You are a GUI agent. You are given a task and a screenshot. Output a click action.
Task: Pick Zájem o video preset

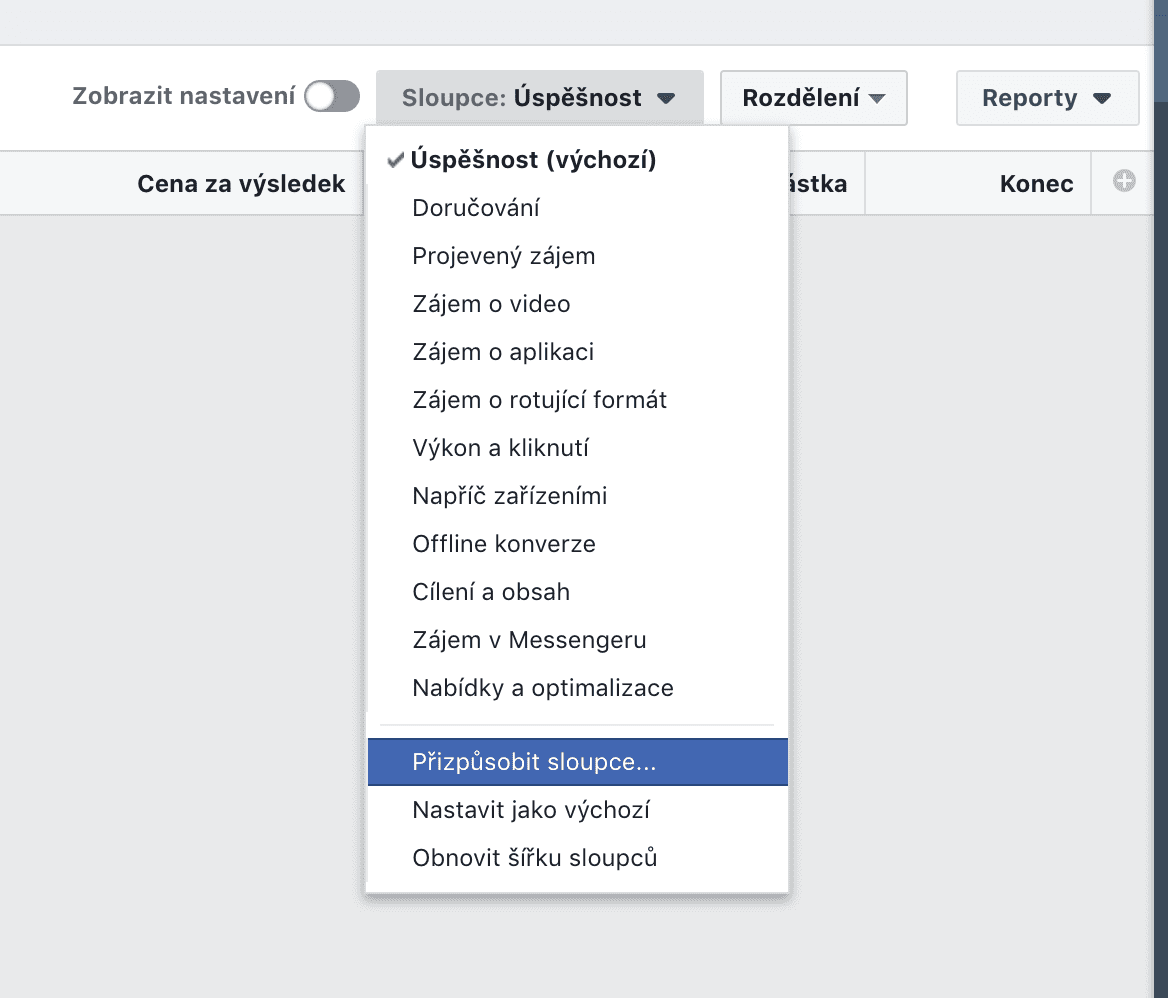pyautogui.click(x=491, y=304)
